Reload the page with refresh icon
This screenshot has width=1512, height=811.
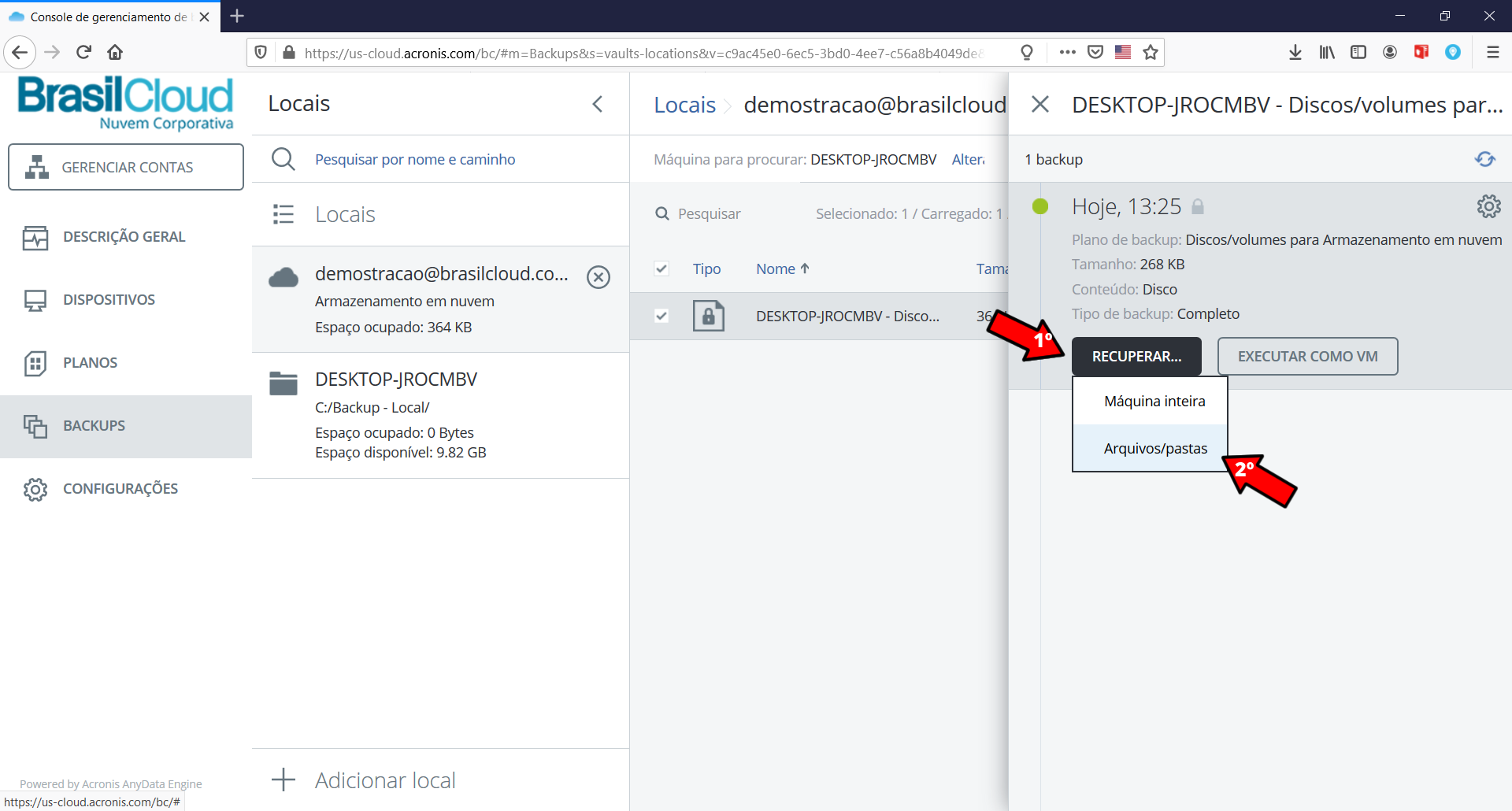point(83,53)
